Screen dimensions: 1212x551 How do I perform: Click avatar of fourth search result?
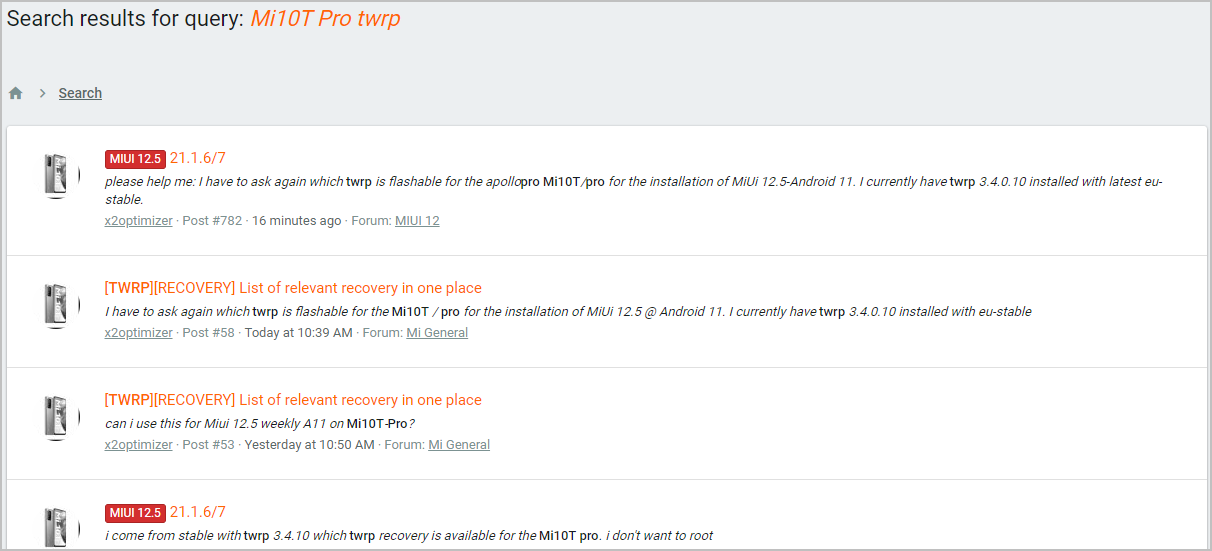62,527
